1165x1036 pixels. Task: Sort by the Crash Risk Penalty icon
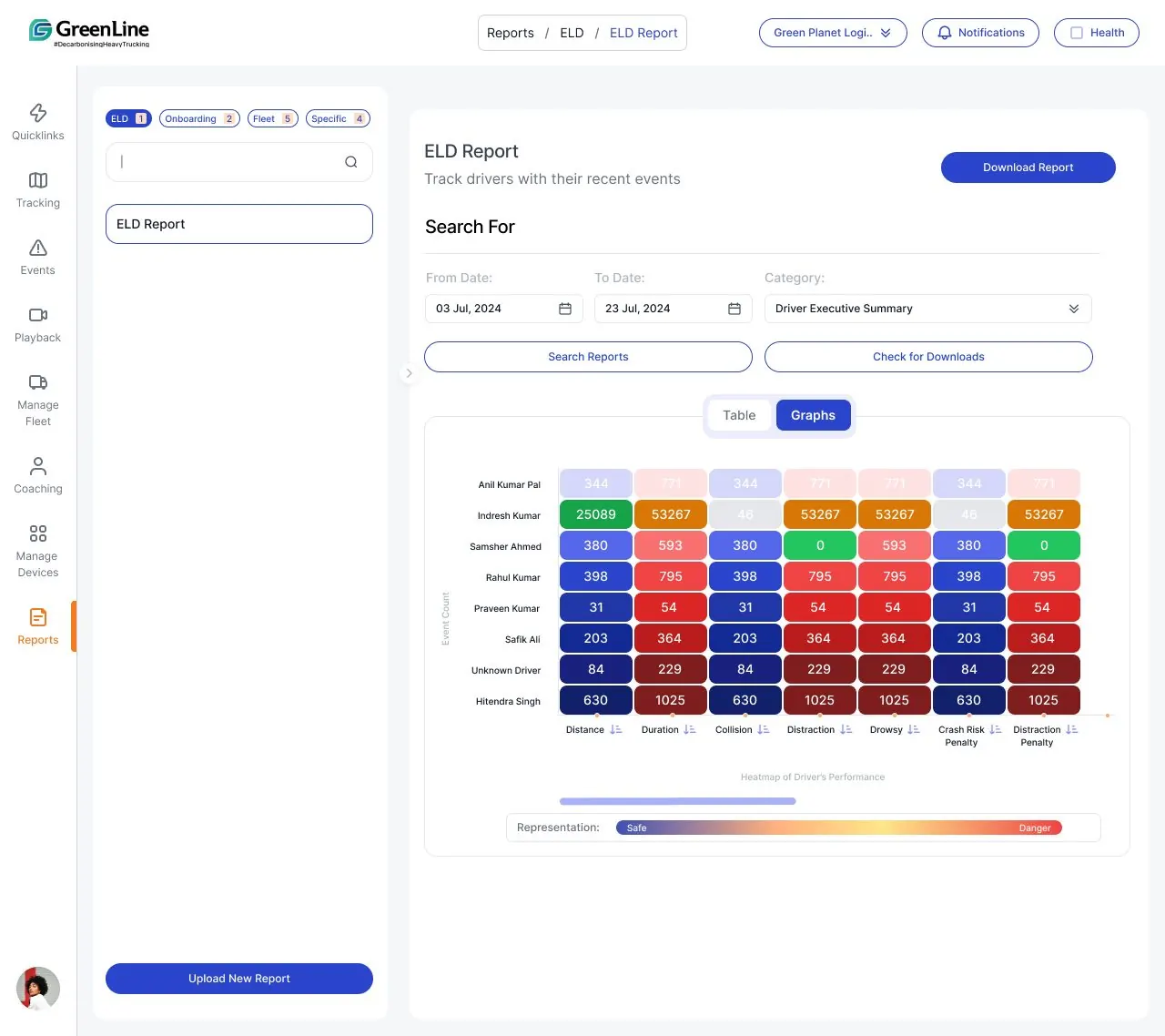996,730
